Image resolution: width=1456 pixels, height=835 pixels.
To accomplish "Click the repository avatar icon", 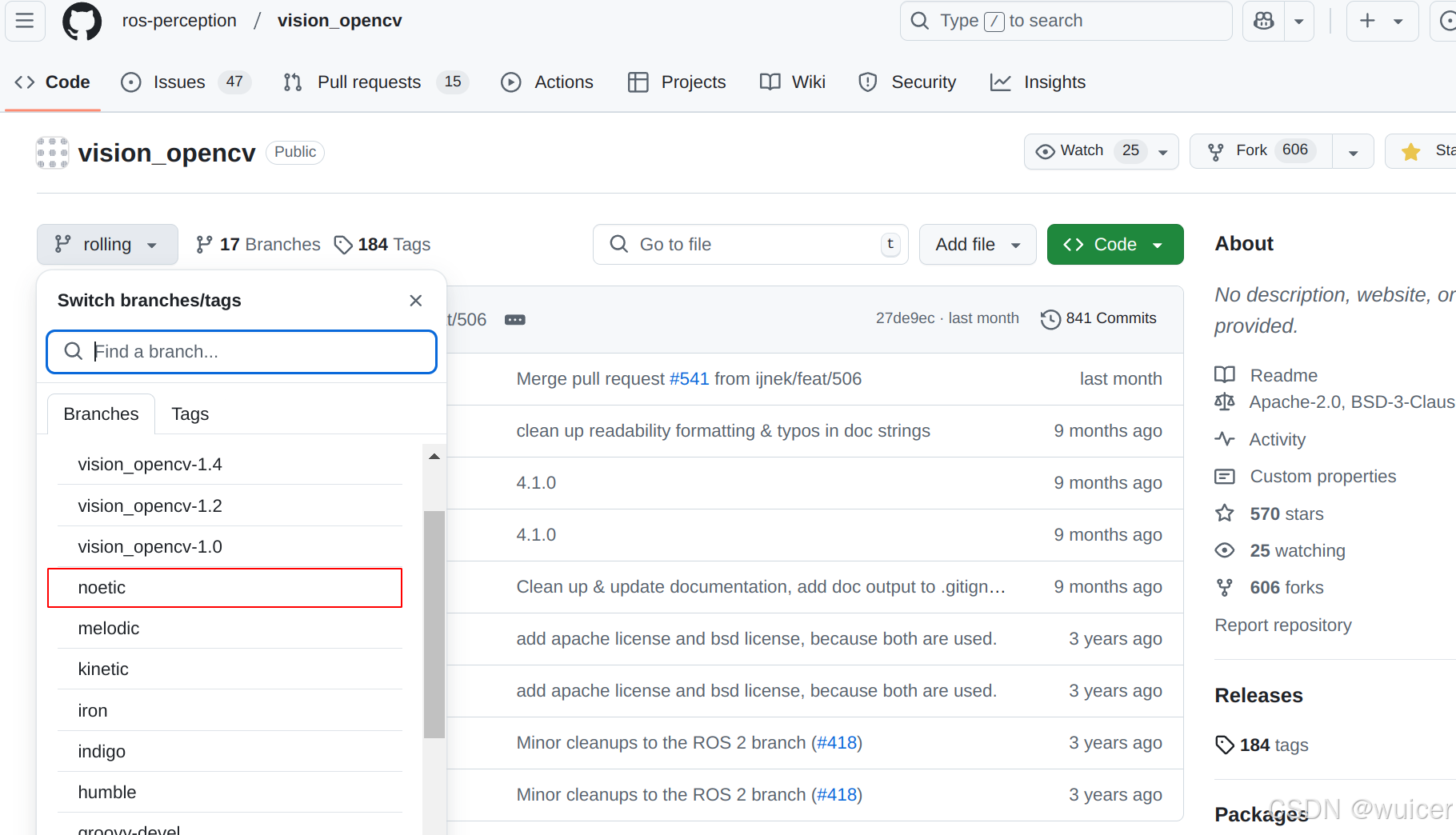I will coord(52,152).
